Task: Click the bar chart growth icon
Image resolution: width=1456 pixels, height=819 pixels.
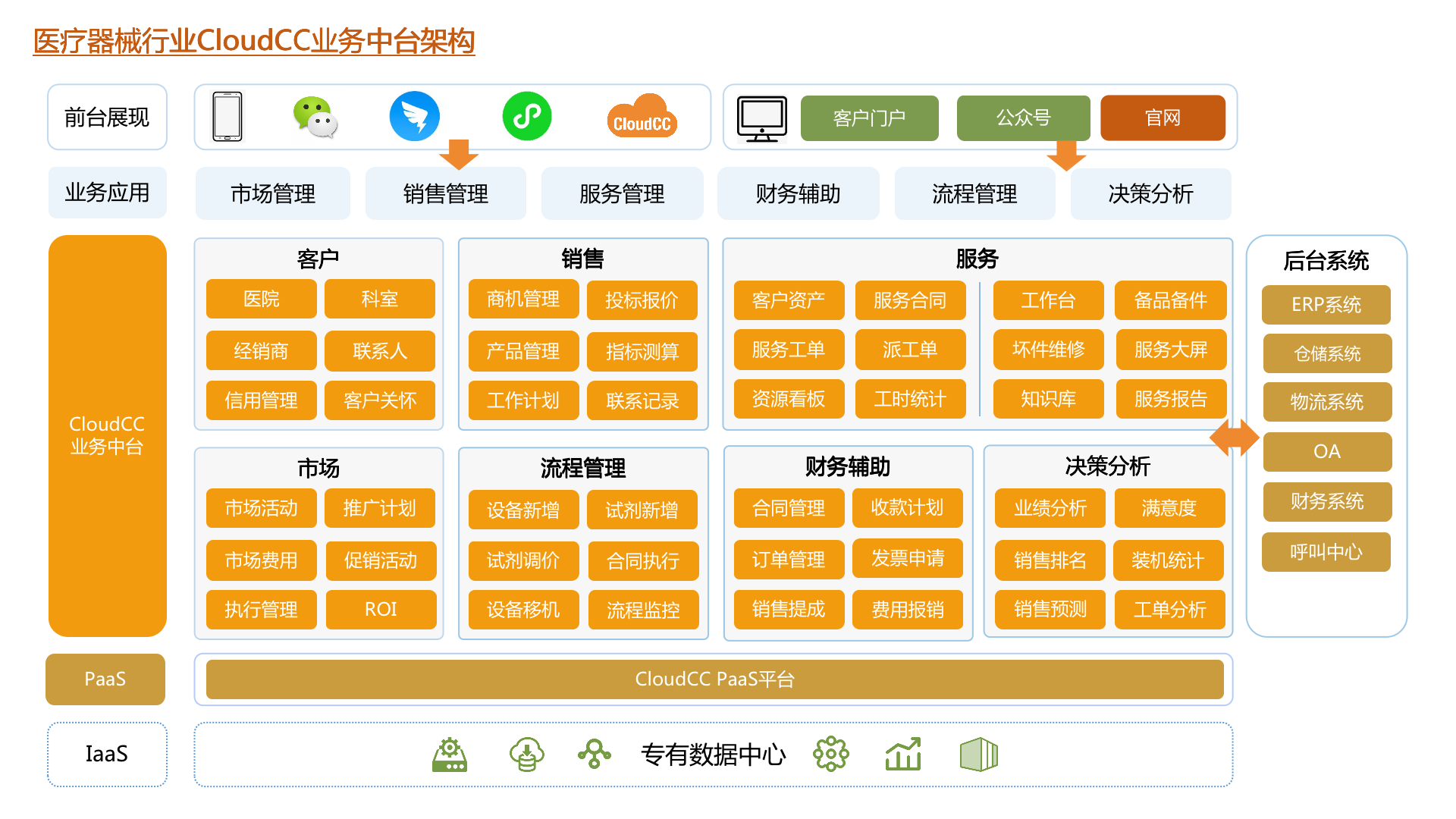Action: click(x=903, y=754)
